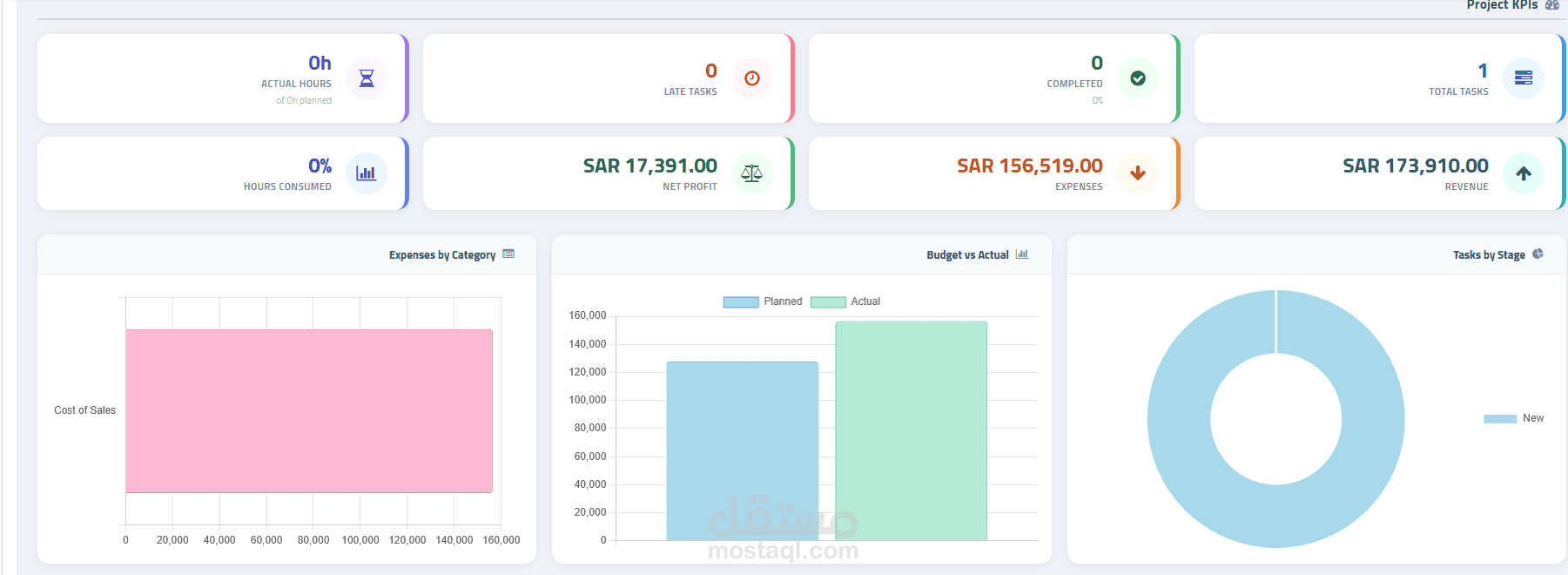Click the Expenses down arrow icon

tap(1138, 173)
